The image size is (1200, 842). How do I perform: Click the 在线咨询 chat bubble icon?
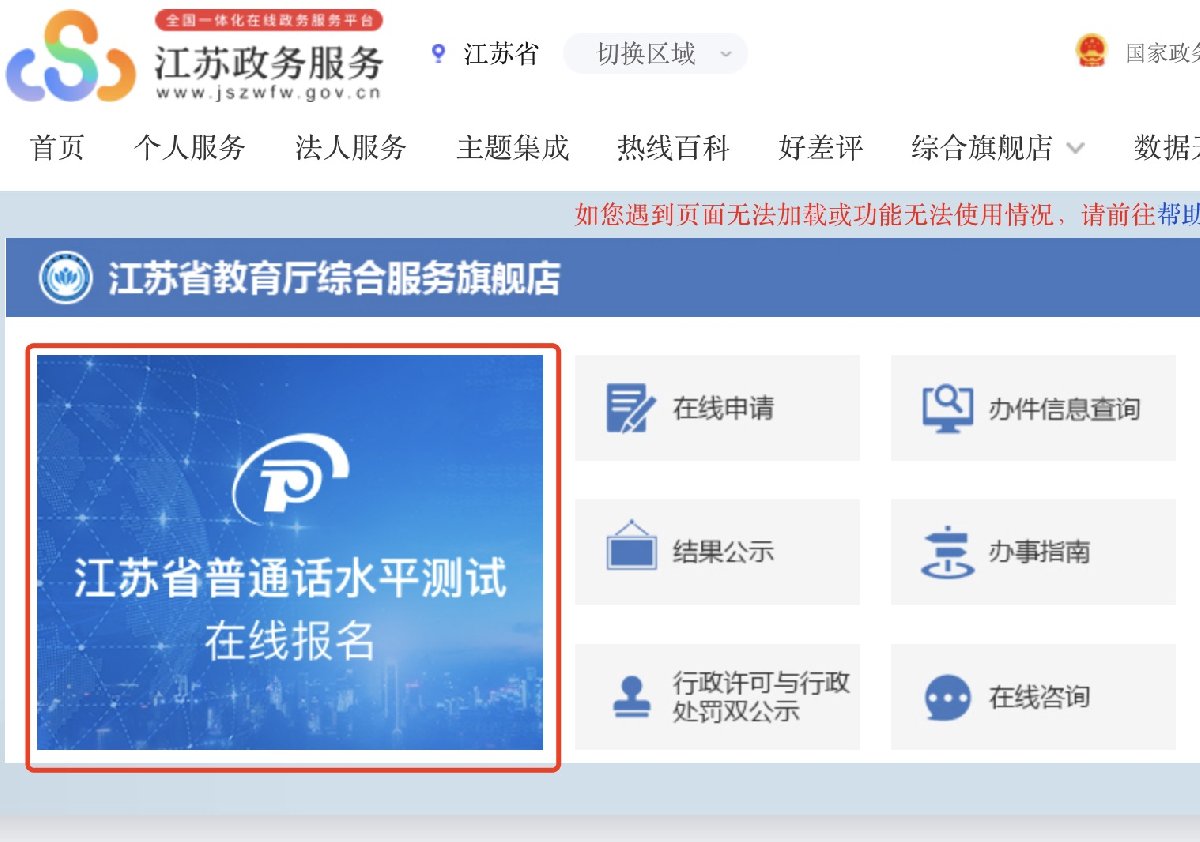pos(947,697)
